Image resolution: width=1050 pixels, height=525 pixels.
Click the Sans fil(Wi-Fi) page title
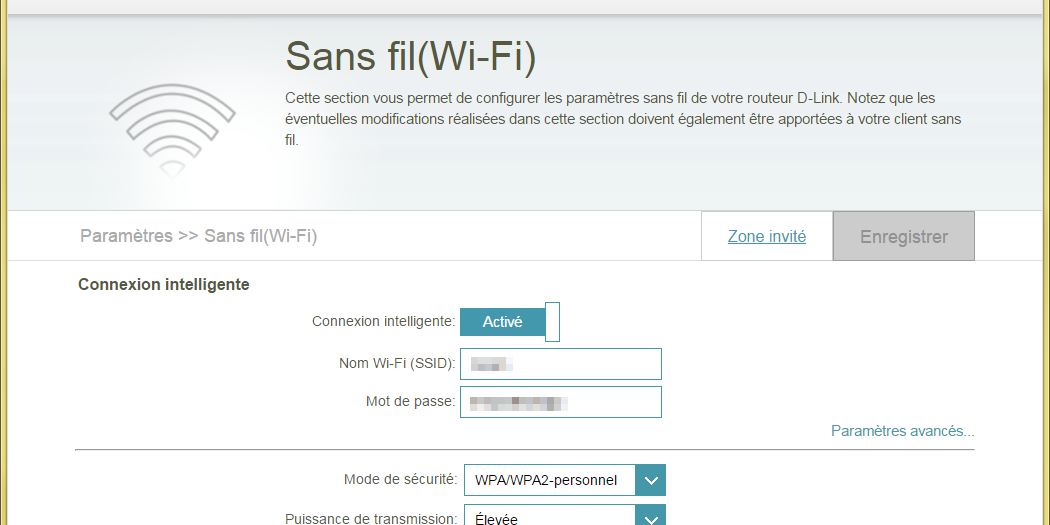point(411,57)
